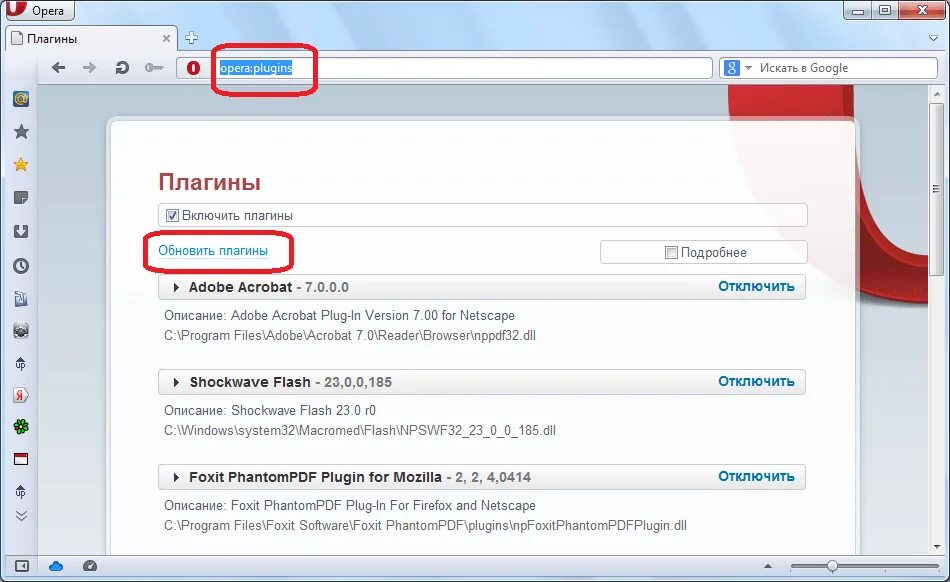The width and height of the screenshot is (950, 582).
Task: Click the scrollbar up arrow
Action: point(937,94)
